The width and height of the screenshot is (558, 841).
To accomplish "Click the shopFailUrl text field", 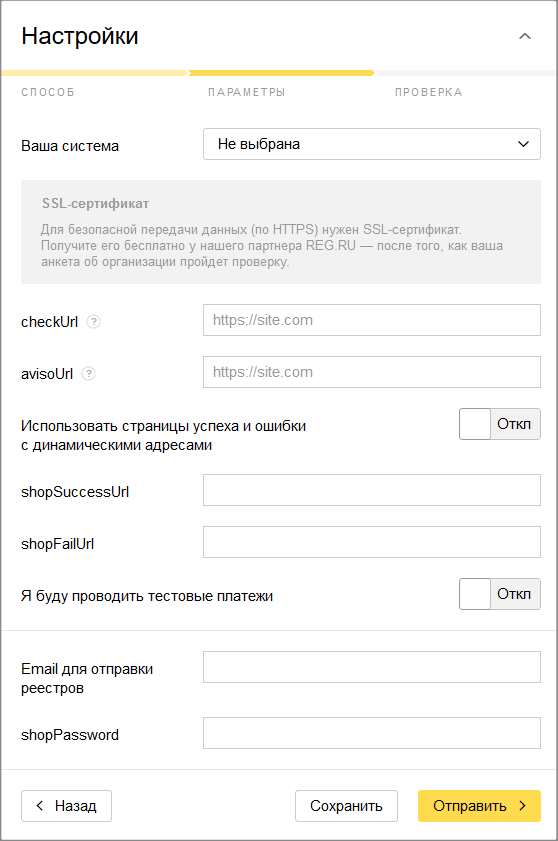I will pyautogui.click(x=372, y=542).
